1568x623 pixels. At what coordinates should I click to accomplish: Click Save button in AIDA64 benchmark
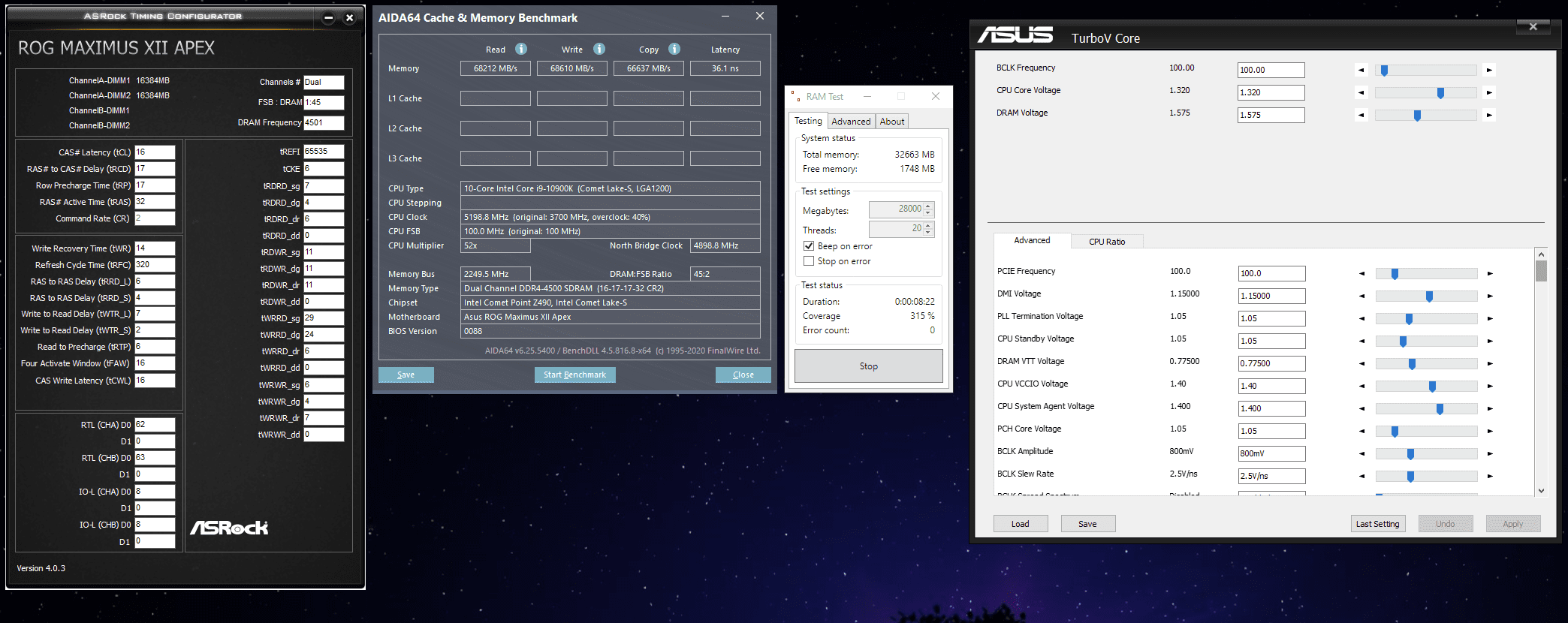coord(406,375)
